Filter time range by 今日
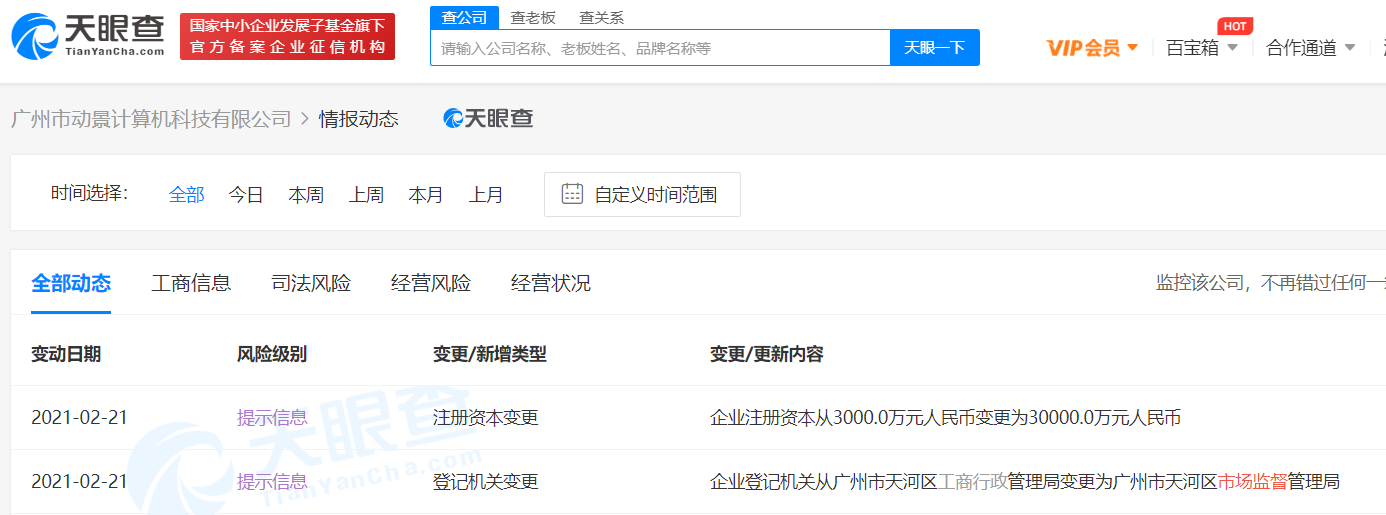This screenshot has width=1386, height=515. tap(246, 195)
